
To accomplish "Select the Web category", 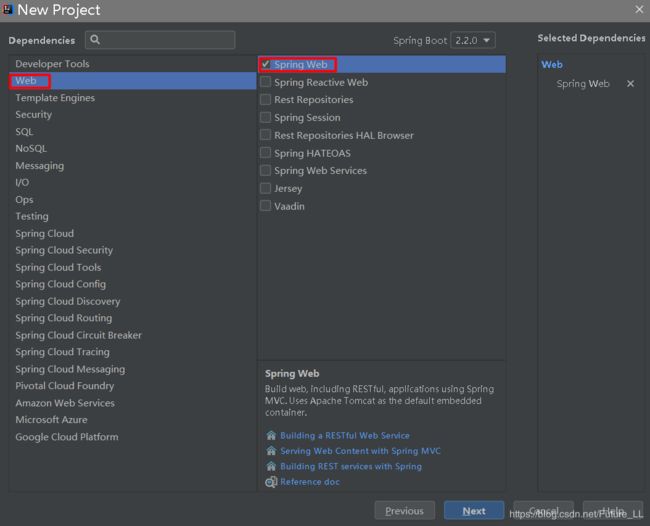I will click(133, 81).
